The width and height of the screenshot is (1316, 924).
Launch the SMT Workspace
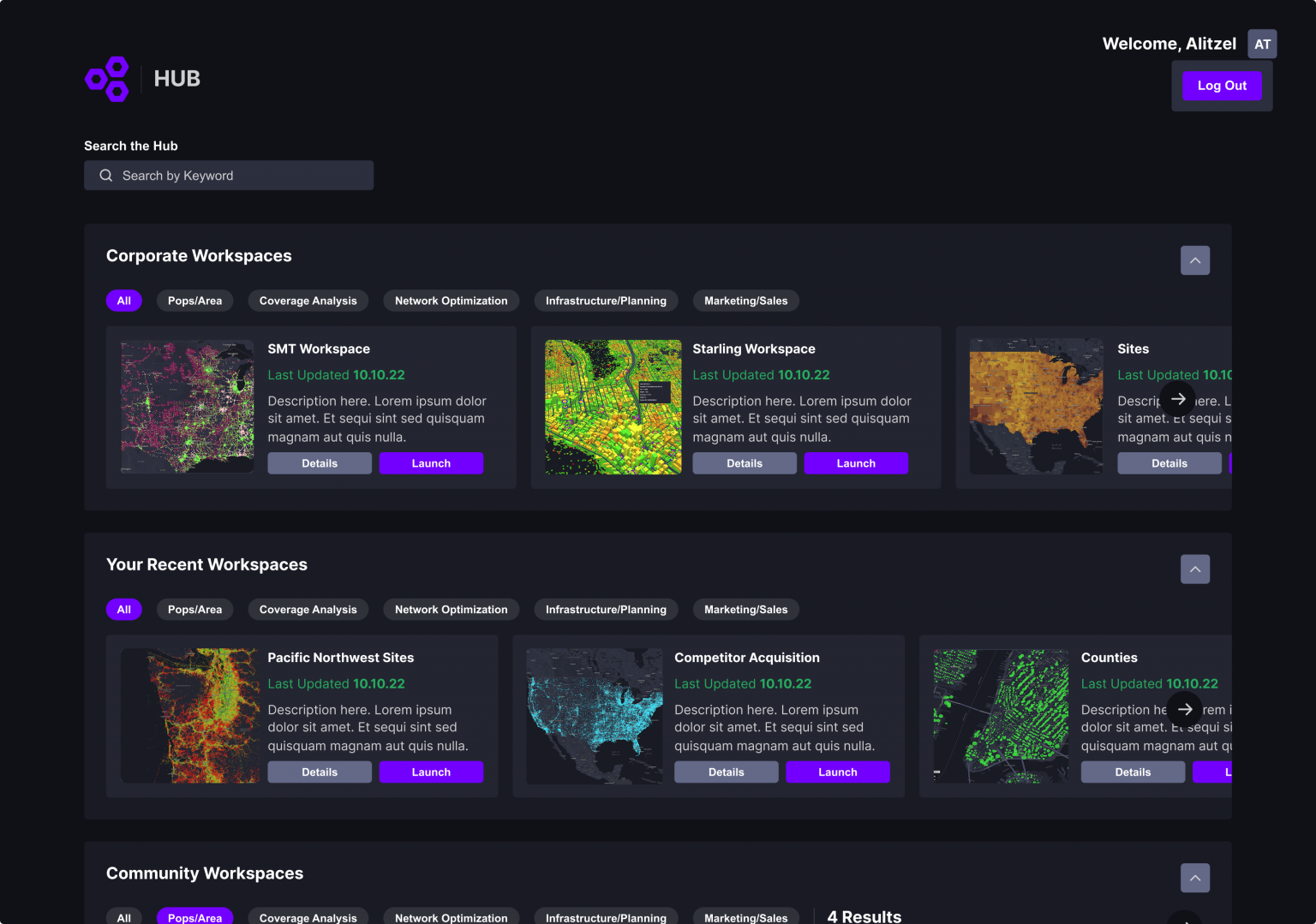[x=431, y=463]
